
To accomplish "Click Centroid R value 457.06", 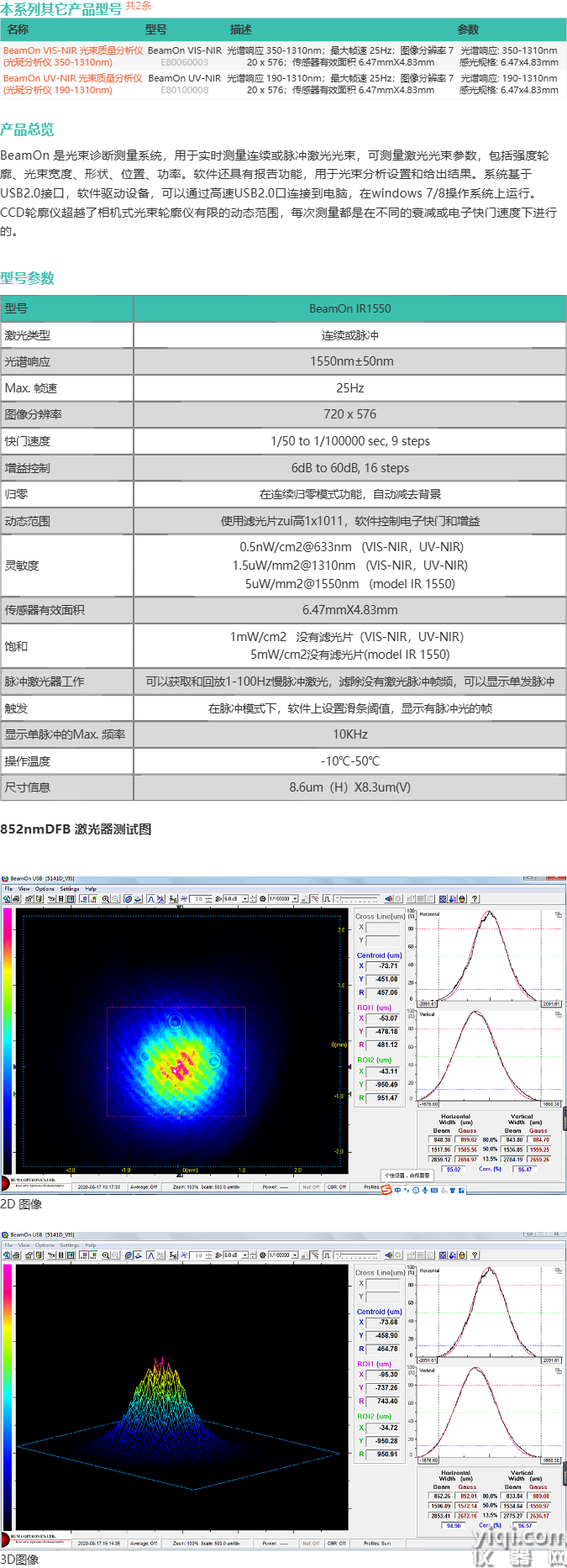I will (383, 992).
